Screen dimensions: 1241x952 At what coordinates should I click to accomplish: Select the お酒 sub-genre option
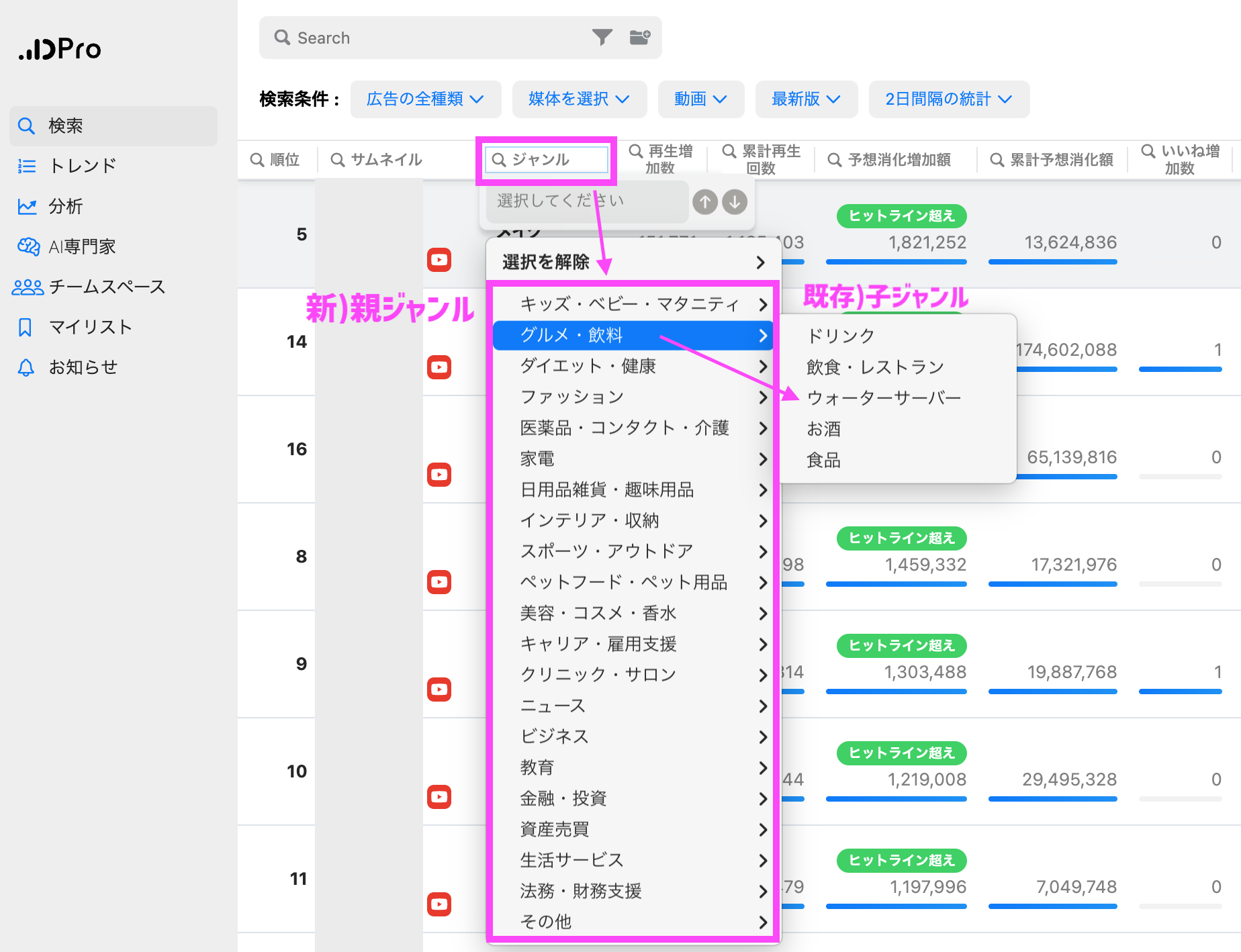tap(823, 429)
